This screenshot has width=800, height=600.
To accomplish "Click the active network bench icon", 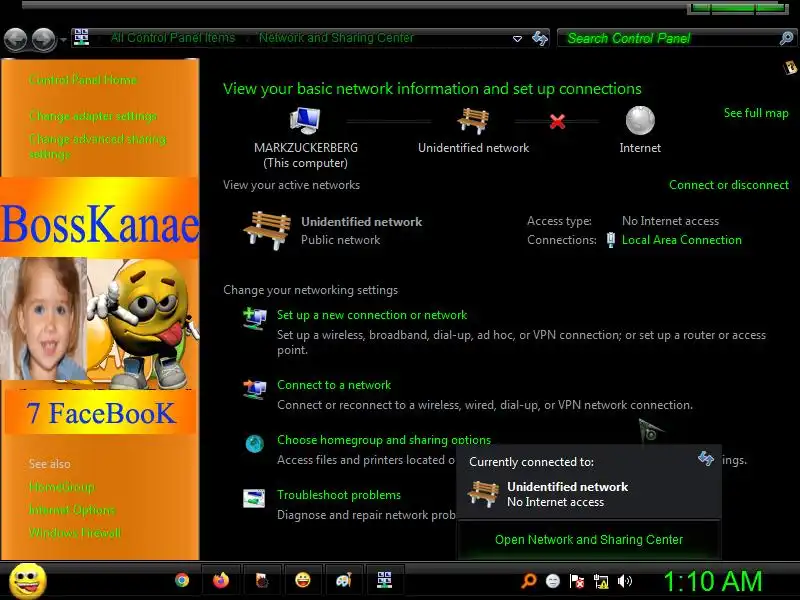I will [x=267, y=230].
